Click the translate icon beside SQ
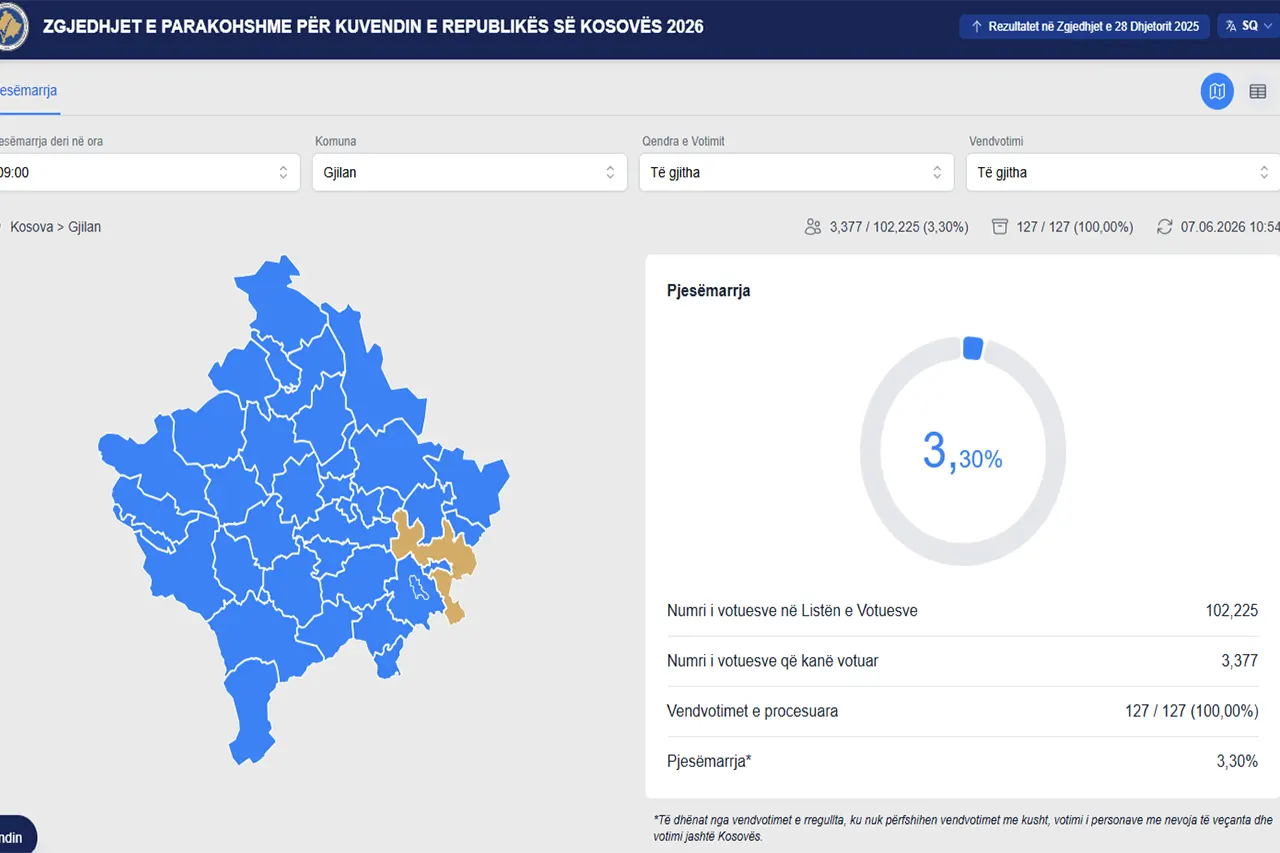Screen dimensions: 1280x853 point(1231,27)
